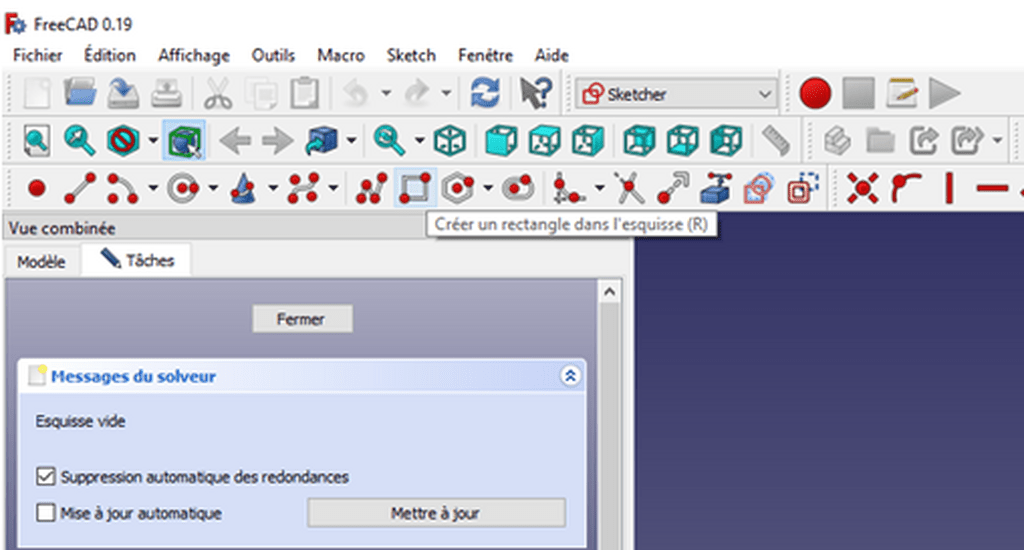Select the arc creation tool

(x=122, y=189)
